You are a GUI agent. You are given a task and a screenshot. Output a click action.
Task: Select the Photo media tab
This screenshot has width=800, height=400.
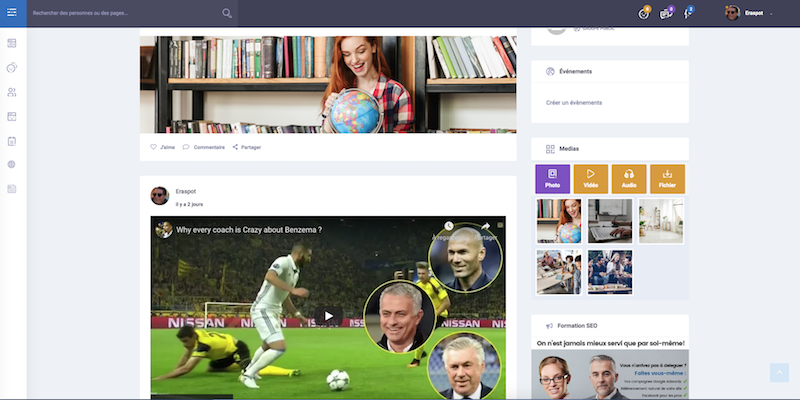pos(553,179)
